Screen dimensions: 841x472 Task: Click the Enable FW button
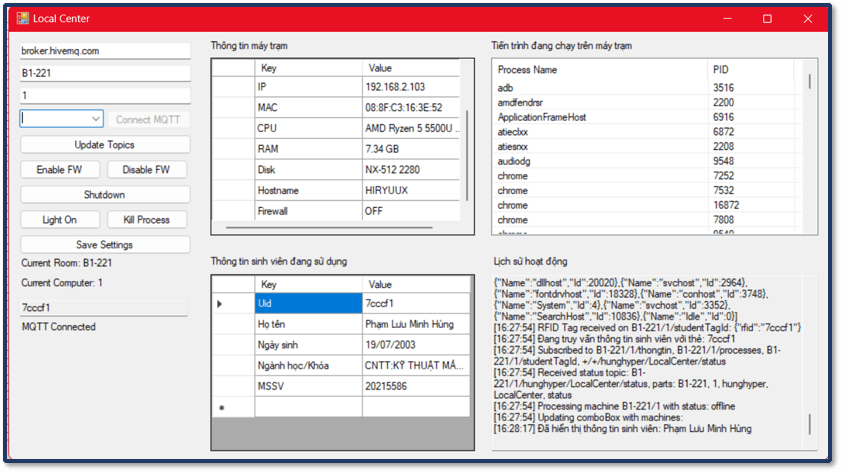point(60,169)
